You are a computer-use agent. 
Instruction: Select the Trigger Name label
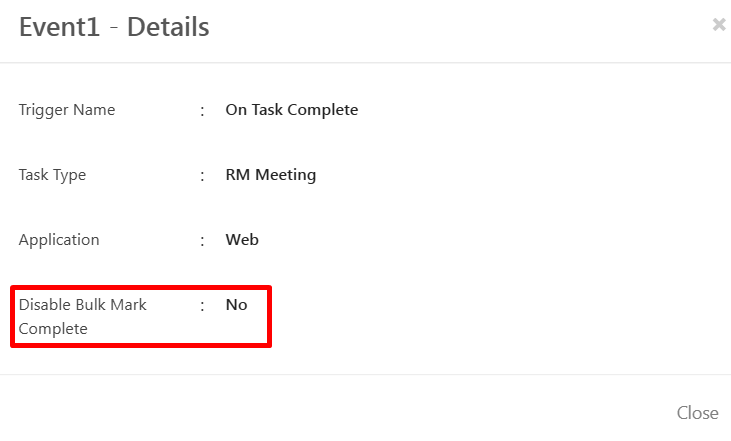click(x=67, y=110)
